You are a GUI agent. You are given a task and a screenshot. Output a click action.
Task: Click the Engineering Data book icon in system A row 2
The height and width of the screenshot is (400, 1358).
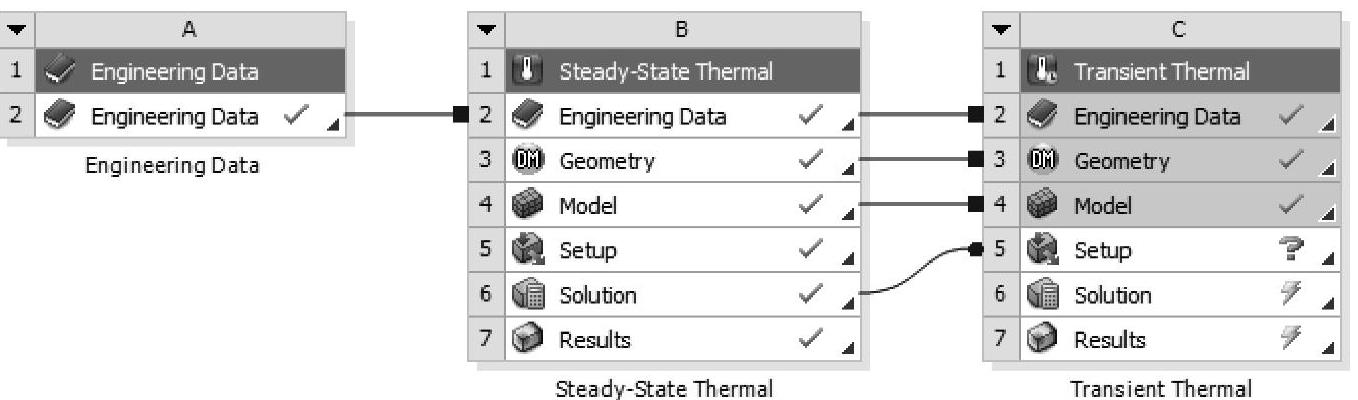(59, 116)
